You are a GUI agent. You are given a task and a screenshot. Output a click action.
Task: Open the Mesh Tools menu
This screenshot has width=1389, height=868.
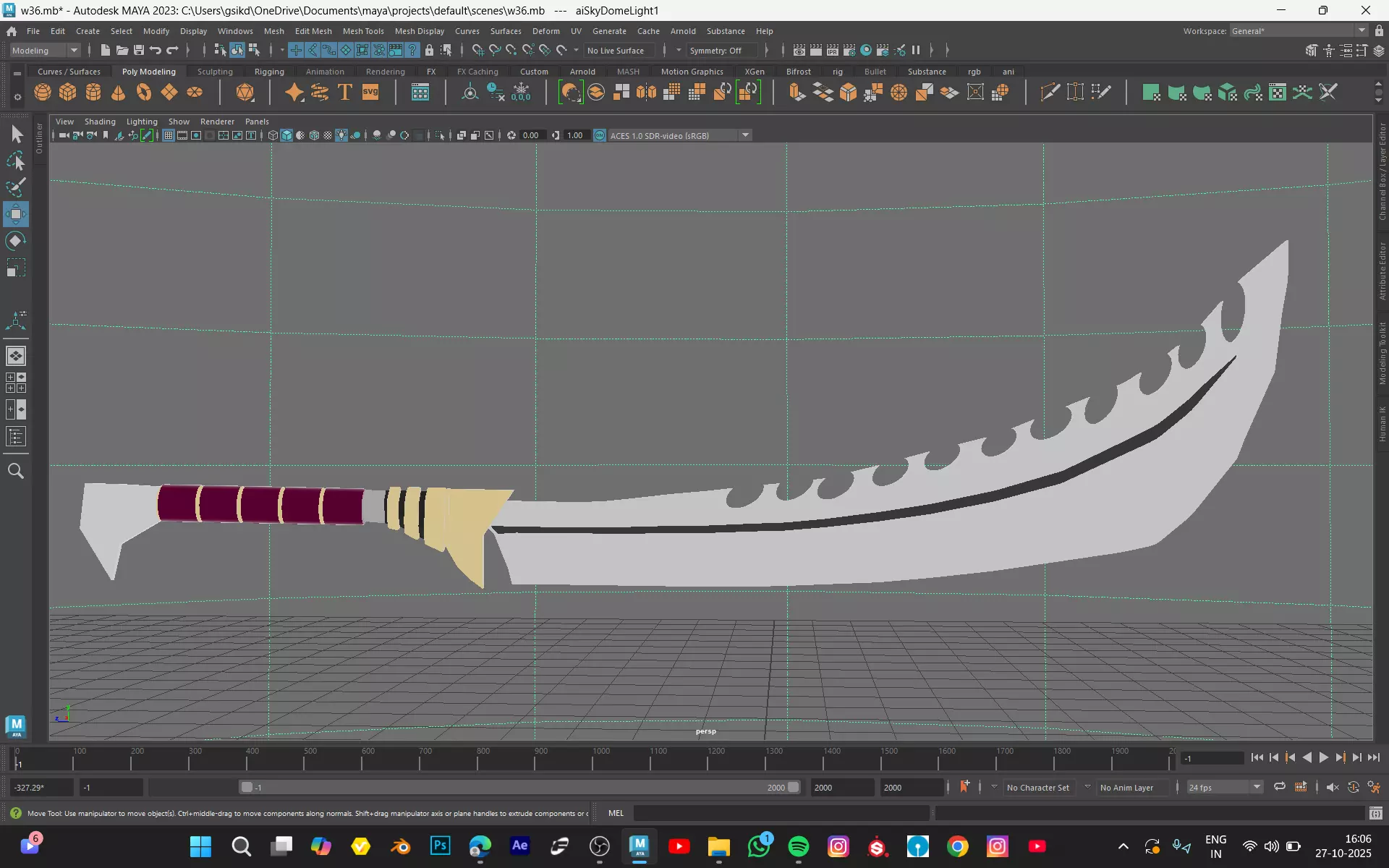coord(363,31)
